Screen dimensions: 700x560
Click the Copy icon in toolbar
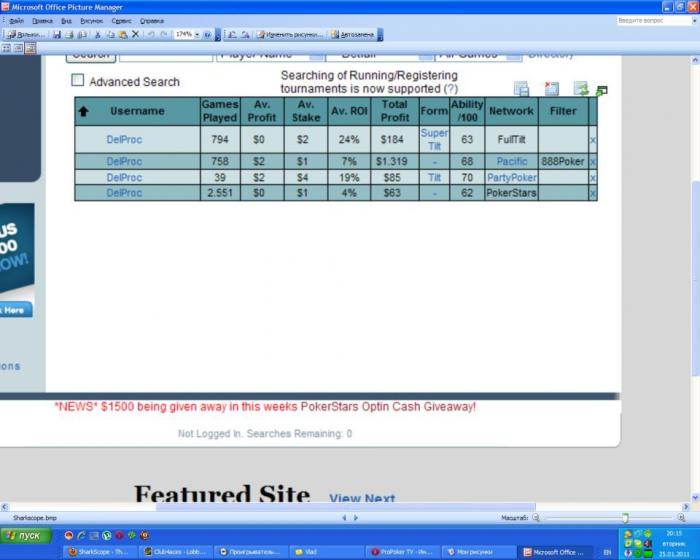coord(110,34)
